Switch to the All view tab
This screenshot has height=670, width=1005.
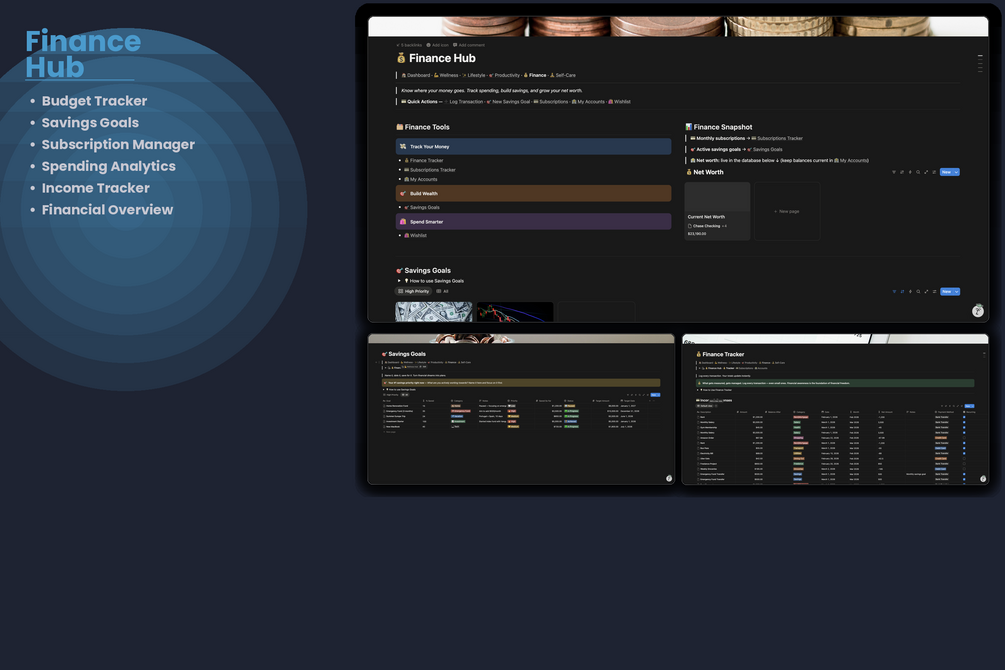coord(443,292)
